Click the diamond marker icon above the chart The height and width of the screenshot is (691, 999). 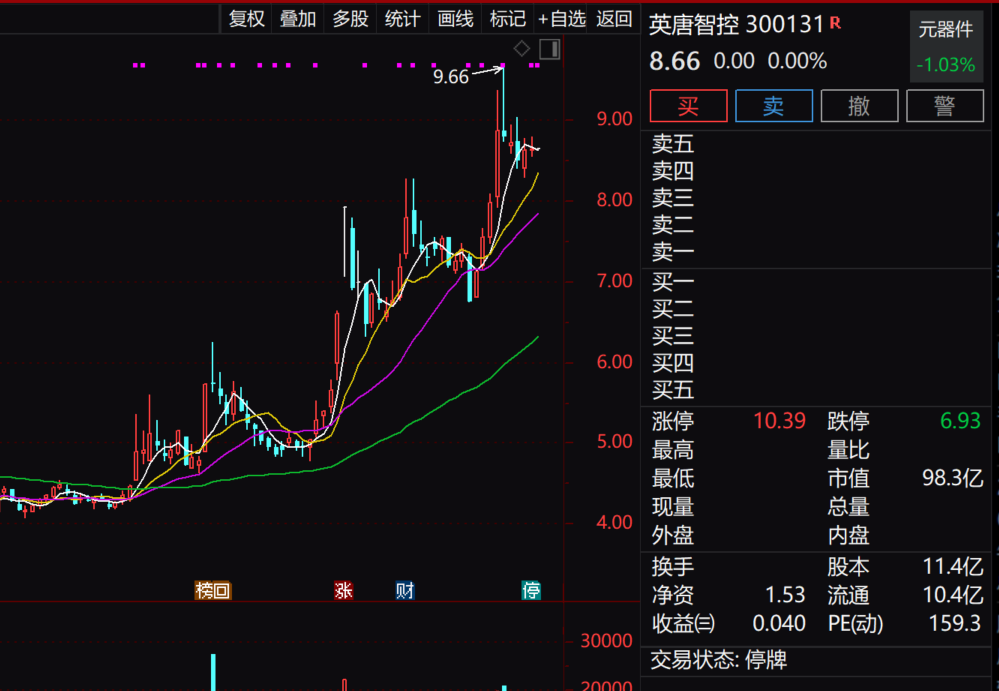(x=521, y=47)
